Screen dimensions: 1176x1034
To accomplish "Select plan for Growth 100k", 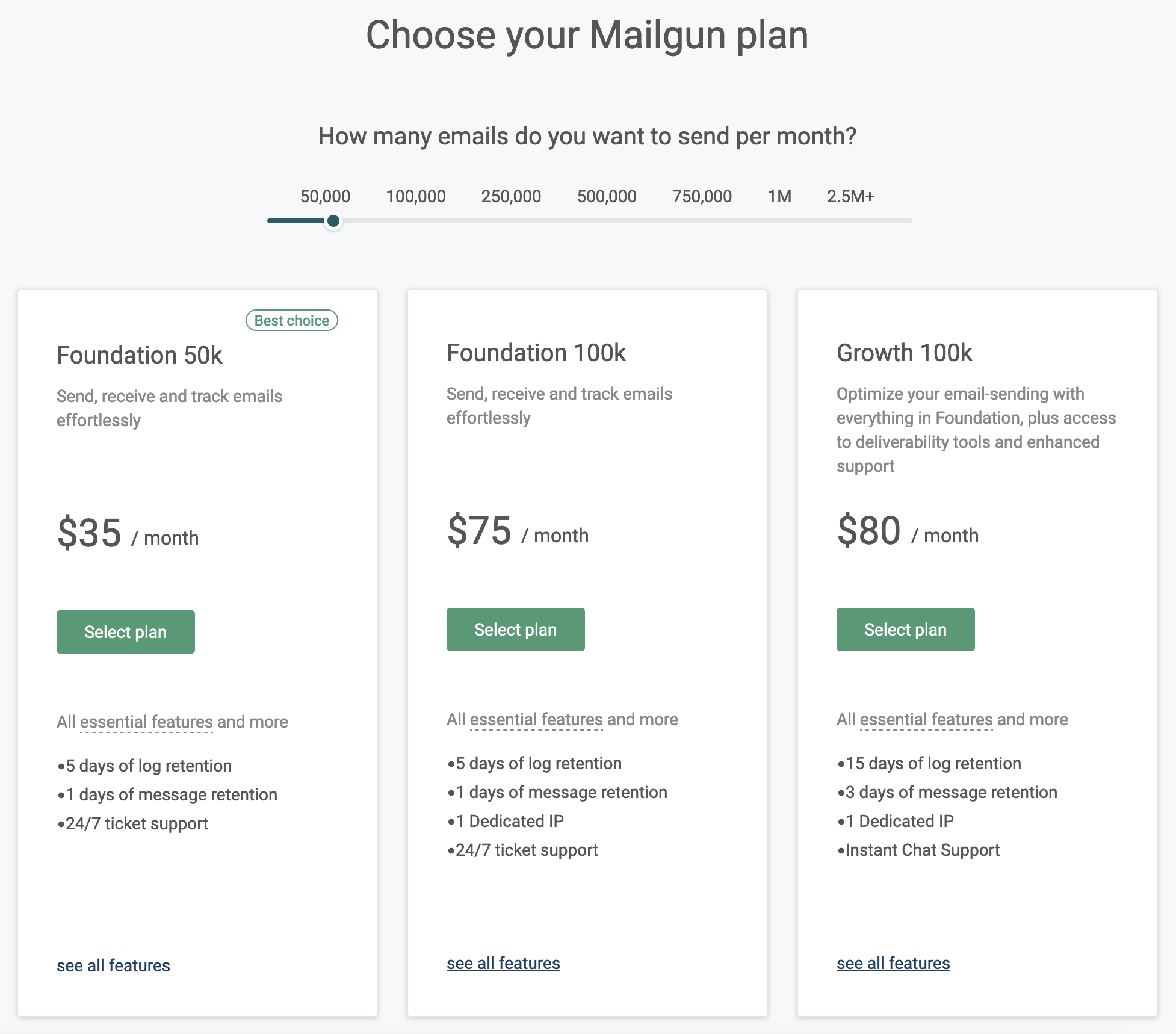I will [x=905, y=629].
